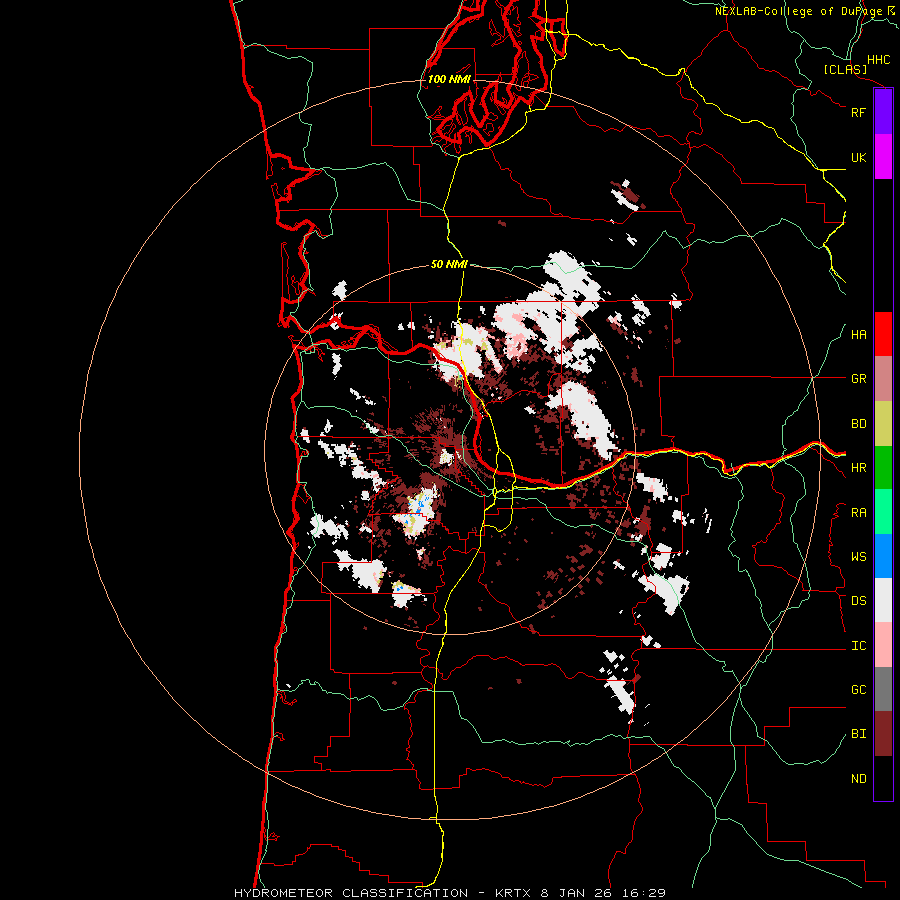Select the "GC" legend label
This screenshot has width=900, height=900.
(858, 690)
